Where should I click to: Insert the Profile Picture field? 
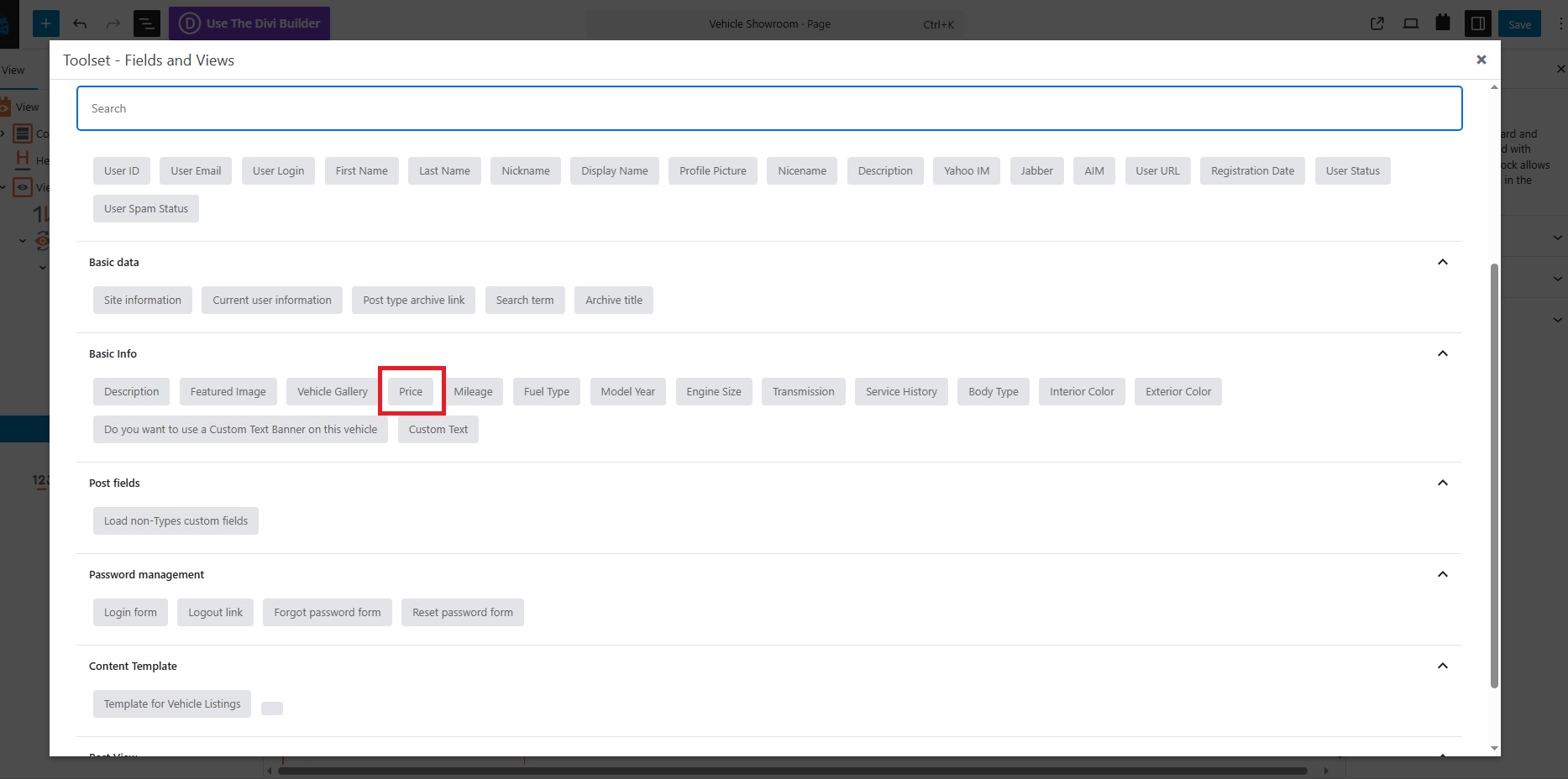[713, 170]
